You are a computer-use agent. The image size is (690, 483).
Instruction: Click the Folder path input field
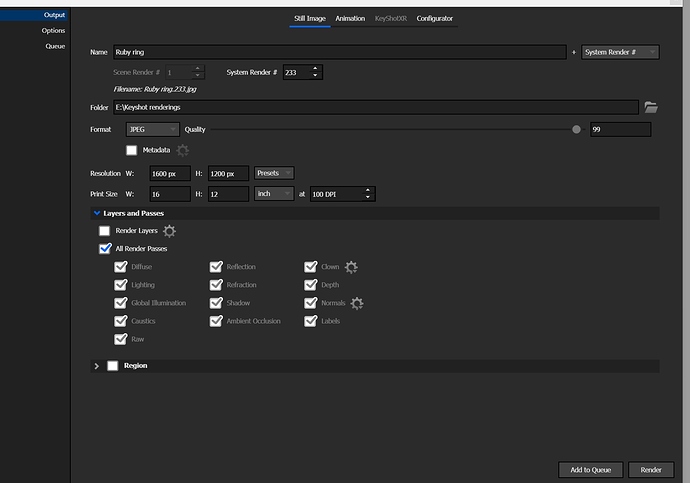376,107
